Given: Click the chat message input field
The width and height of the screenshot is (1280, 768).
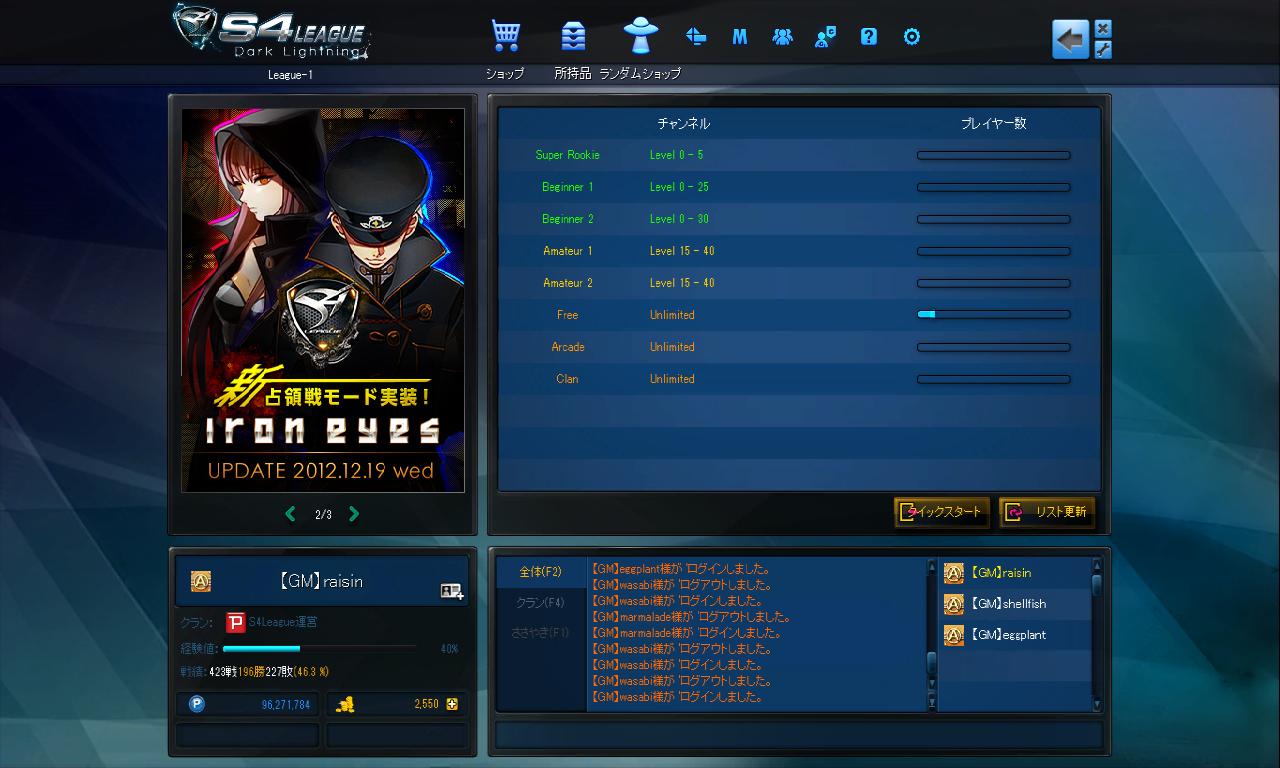Looking at the screenshot, I should [x=798, y=735].
